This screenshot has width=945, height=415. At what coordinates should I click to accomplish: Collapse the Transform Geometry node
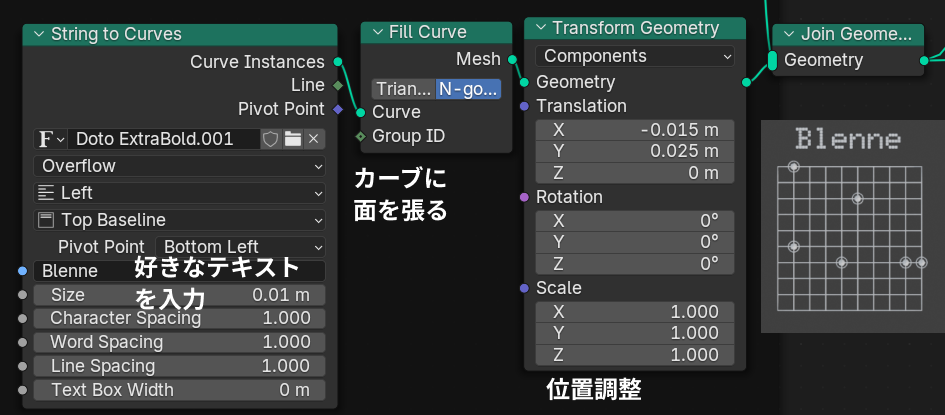(540, 28)
